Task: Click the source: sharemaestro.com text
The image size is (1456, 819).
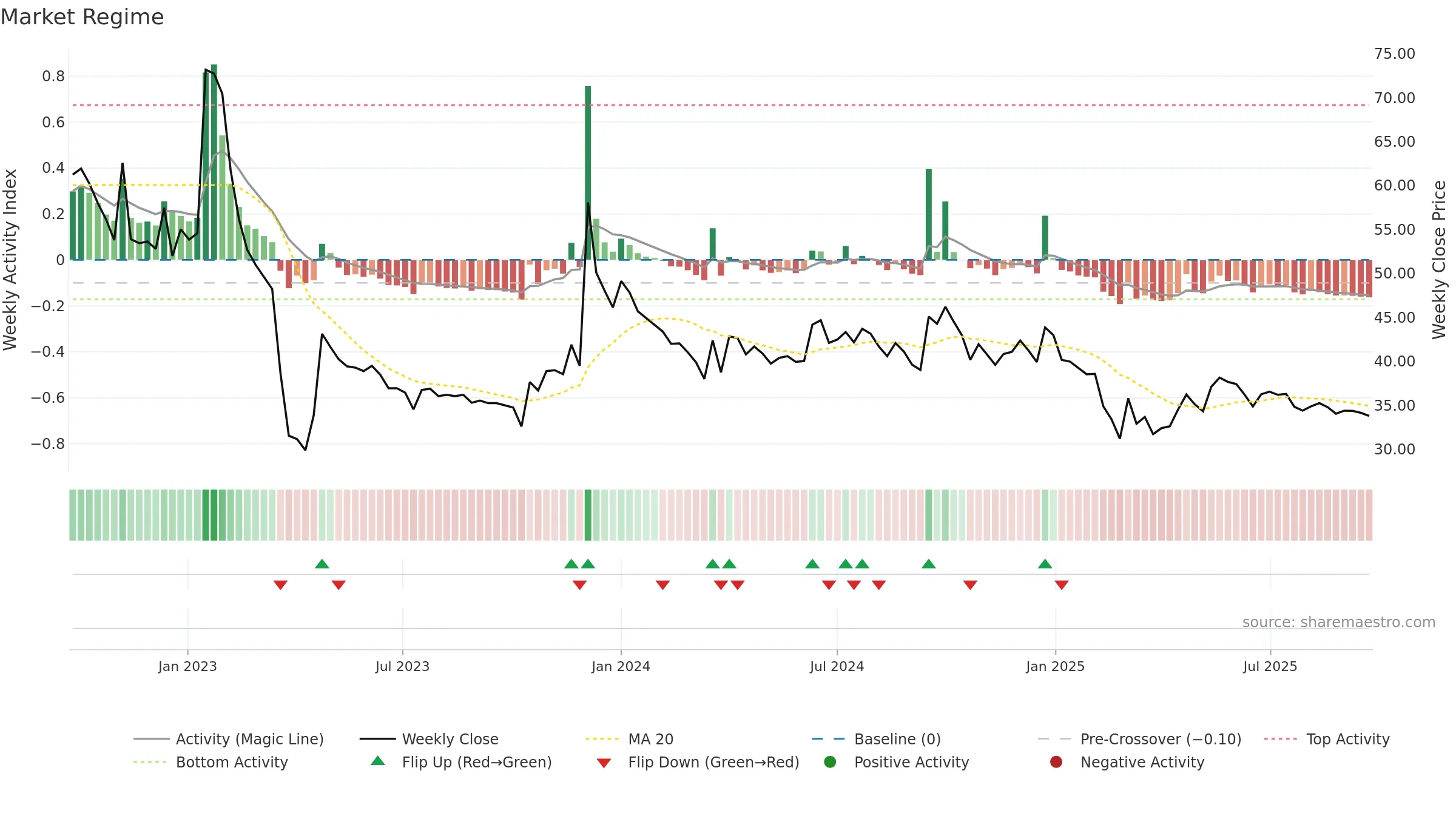Action: 1339,622
